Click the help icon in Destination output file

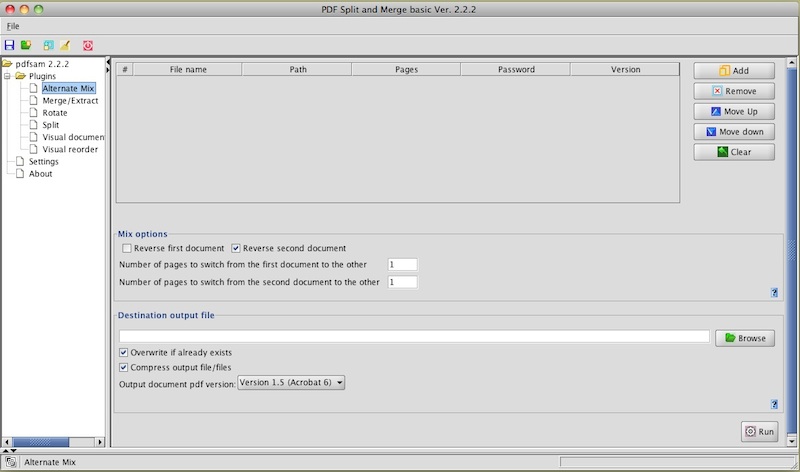[774, 404]
